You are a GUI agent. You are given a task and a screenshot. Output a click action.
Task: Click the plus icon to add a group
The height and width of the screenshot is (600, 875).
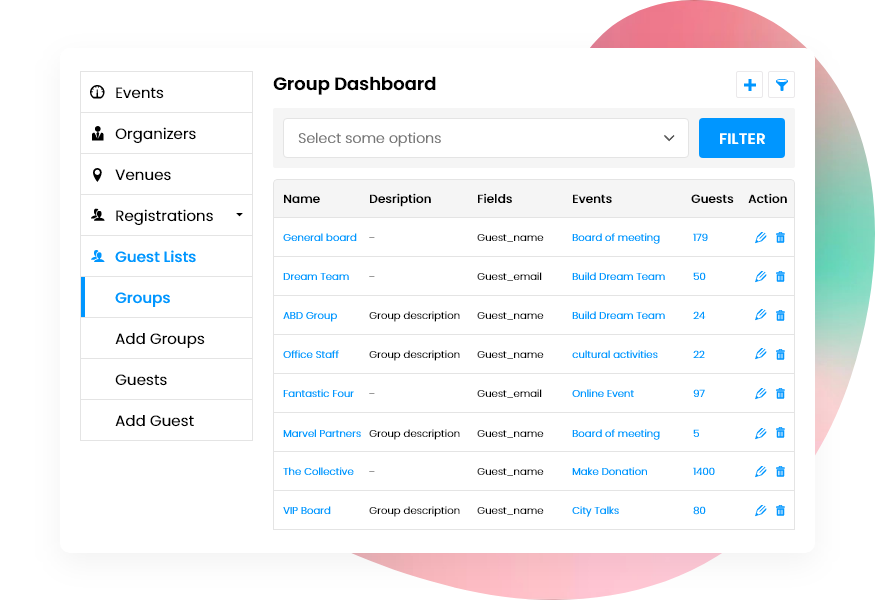click(x=749, y=84)
